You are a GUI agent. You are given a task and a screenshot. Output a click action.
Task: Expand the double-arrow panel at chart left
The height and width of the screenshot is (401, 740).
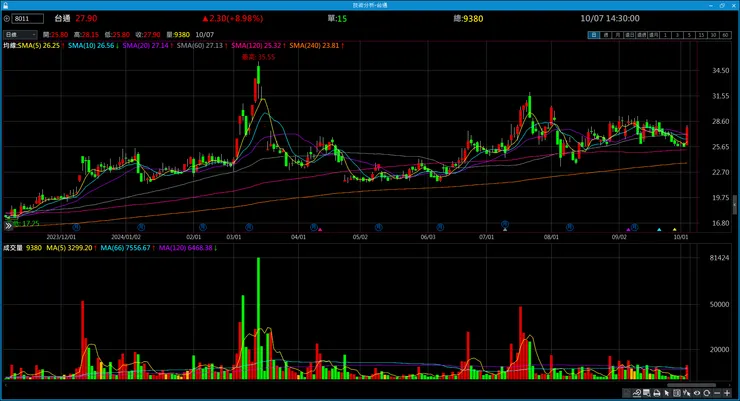[8, 226]
